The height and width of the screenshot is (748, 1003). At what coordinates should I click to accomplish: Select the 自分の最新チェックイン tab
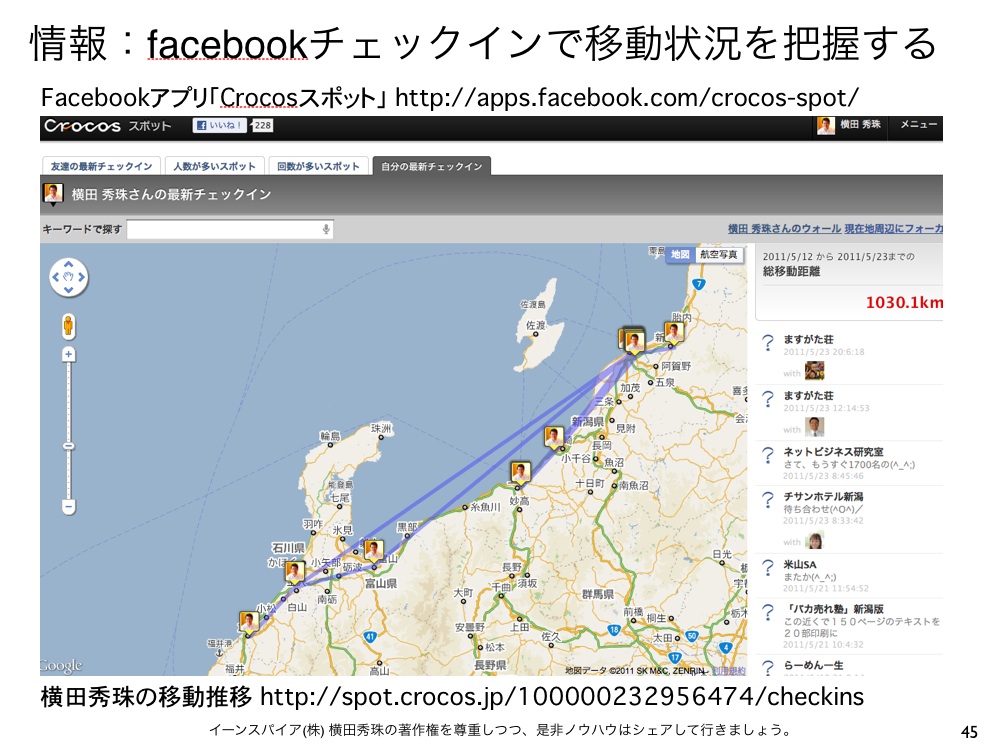pyautogui.click(x=432, y=166)
